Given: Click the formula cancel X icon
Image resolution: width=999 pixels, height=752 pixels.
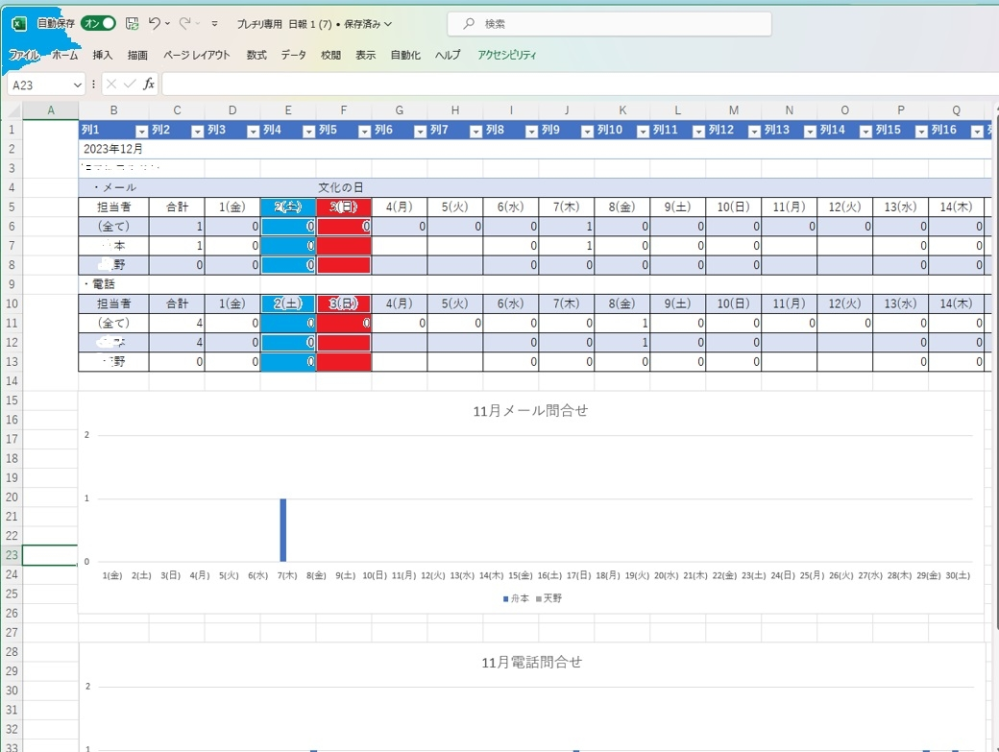Looking at the screenshot, I should (111, 84).
